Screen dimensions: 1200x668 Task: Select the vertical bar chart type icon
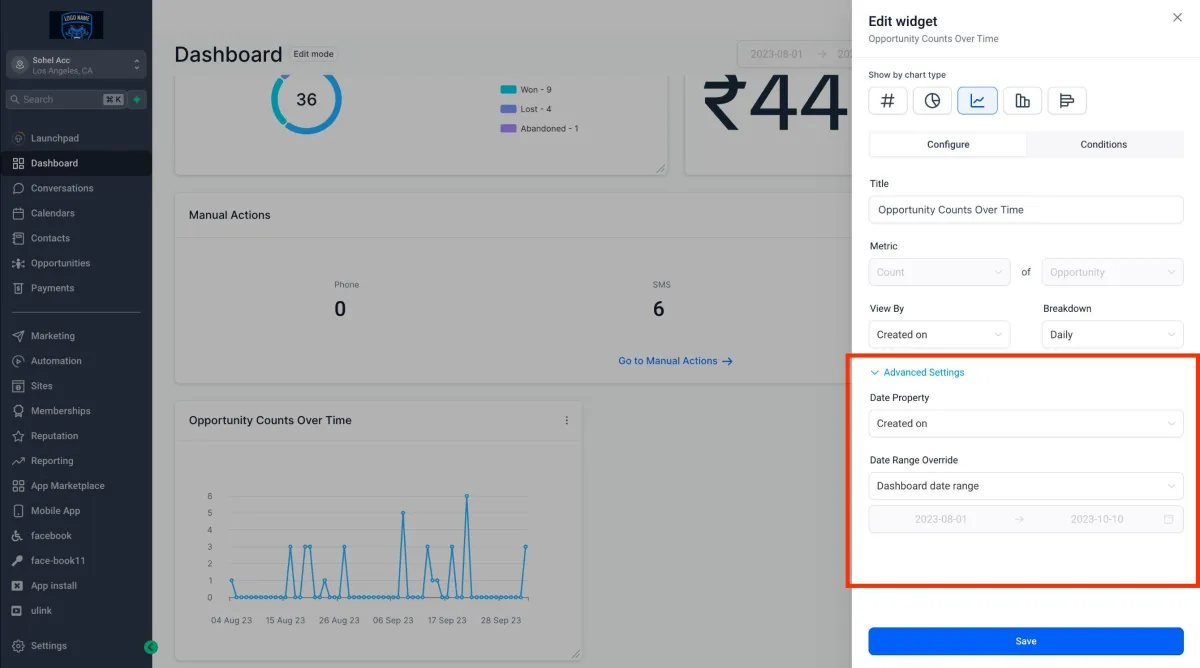[x=1022, y=100]
